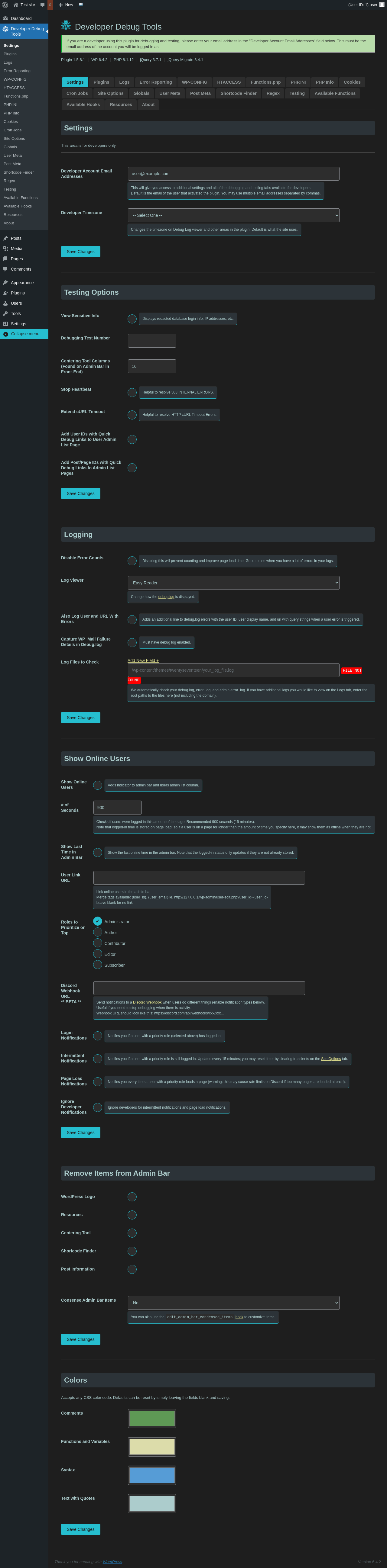The height and width of the screenshot is (1568, 387).
Task: Enable View Sensitive Info checkbox
Action: pos(132,319)
